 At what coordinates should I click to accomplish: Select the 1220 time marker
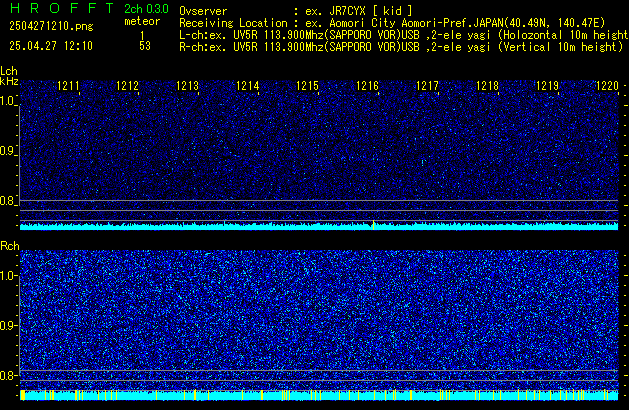(x=607, y=86)
